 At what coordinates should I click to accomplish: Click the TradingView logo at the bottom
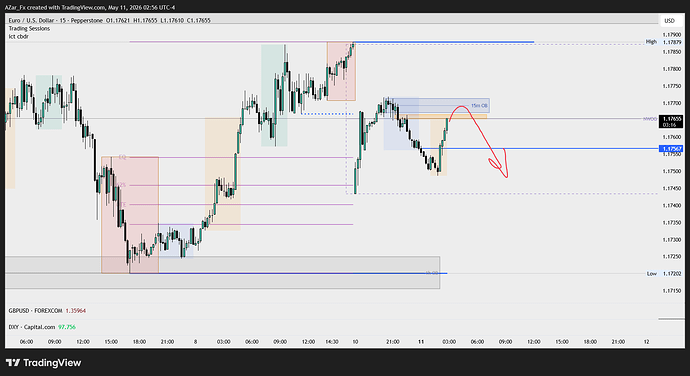tap(44, 363)
